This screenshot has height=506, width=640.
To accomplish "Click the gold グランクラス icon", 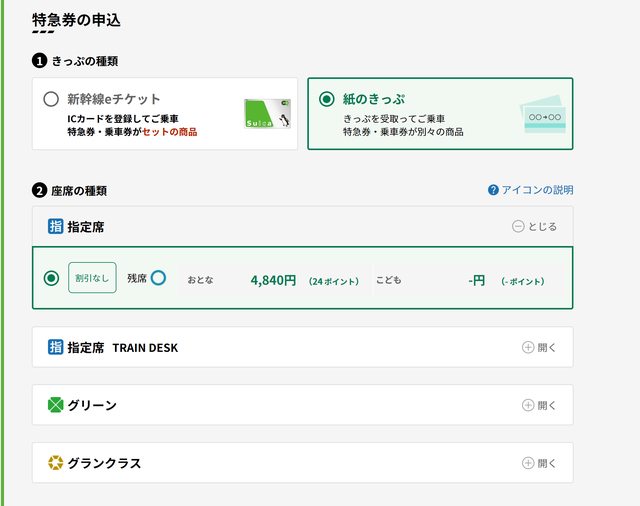I will click(x=55, y=463).
